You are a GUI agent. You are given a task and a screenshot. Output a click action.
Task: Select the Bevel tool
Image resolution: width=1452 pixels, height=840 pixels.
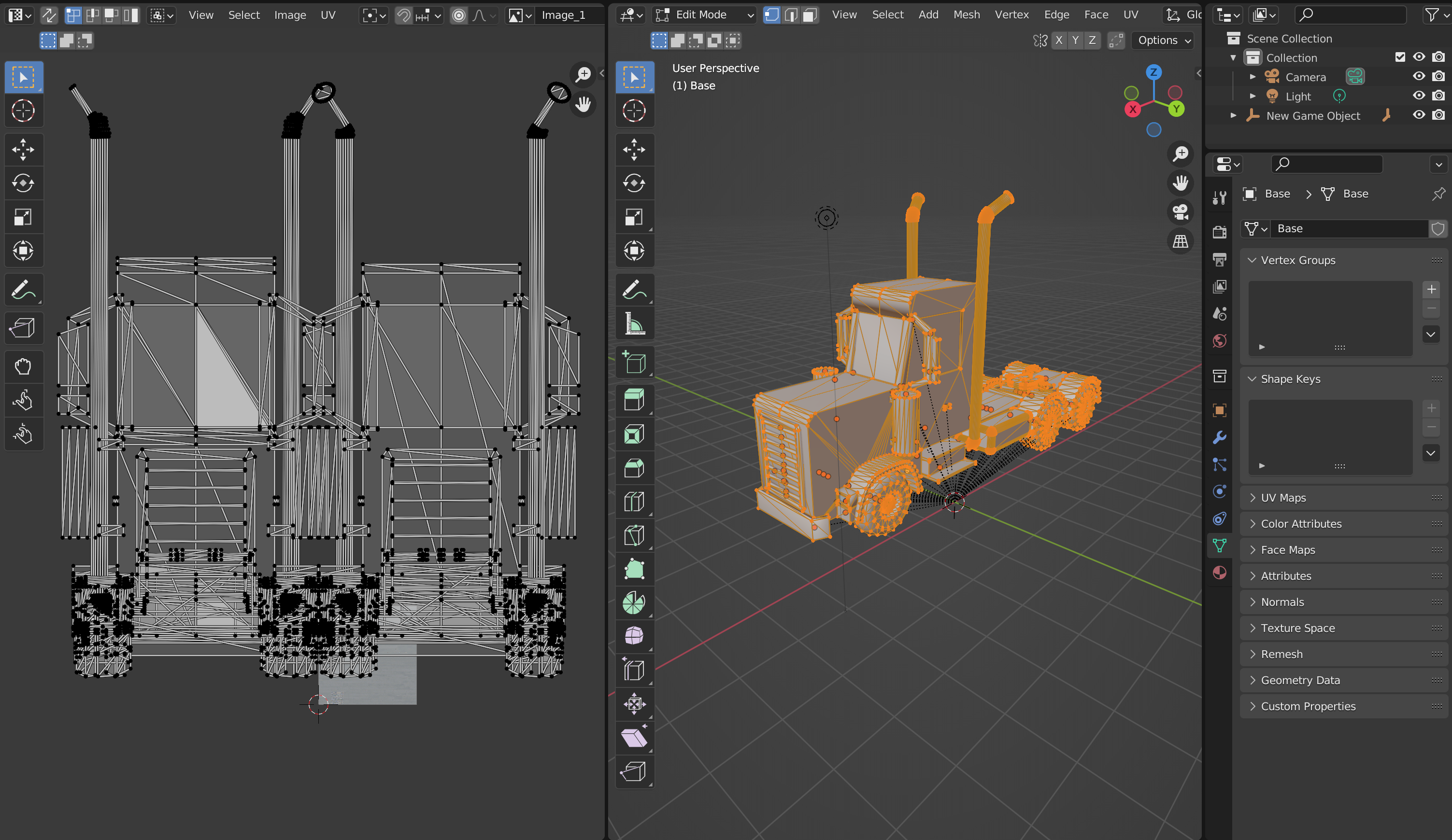[634, 467]
